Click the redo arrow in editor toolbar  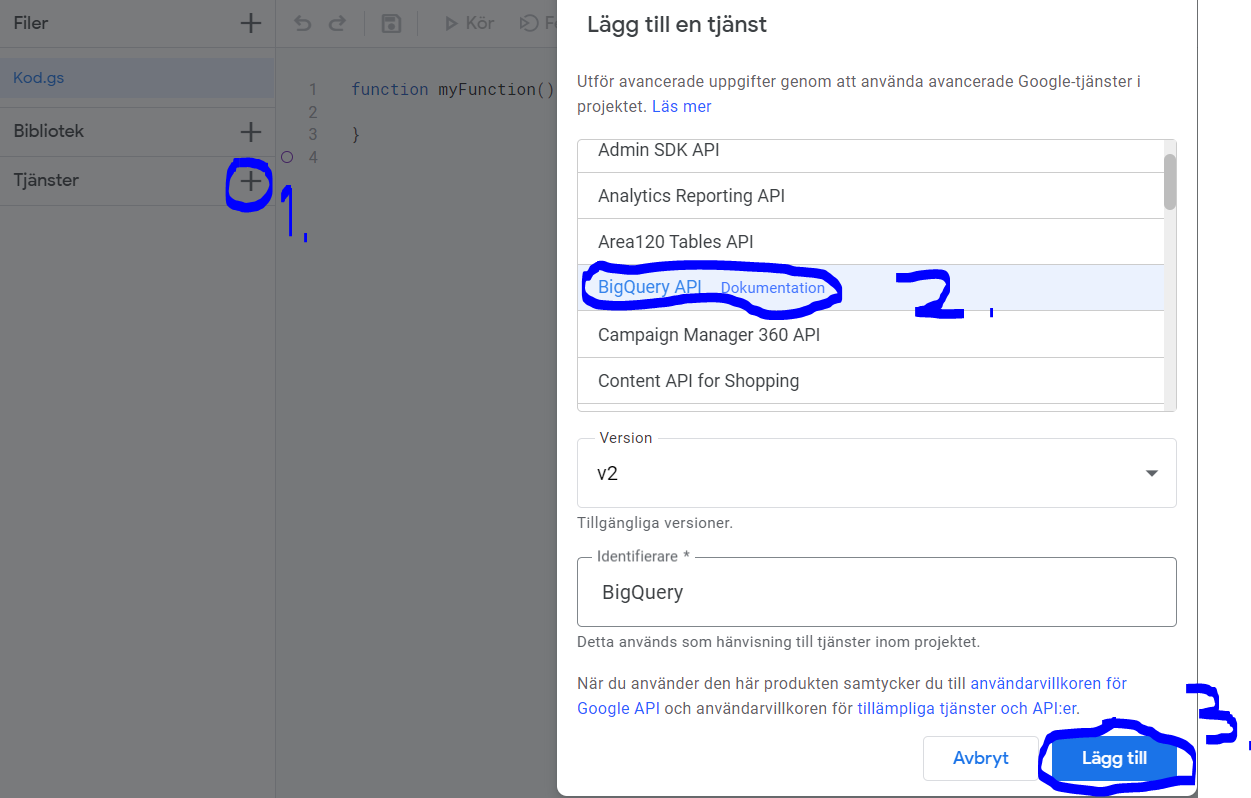(337, 23)
